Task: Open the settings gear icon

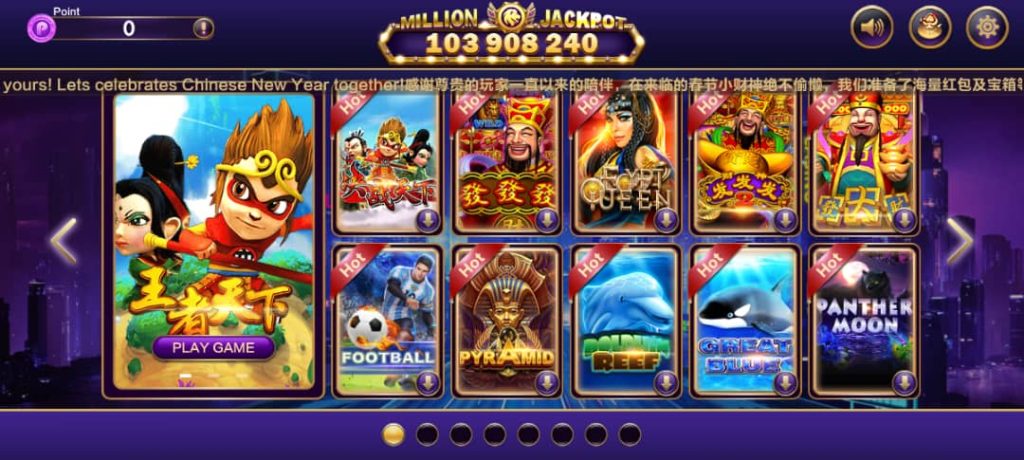Action: (987, 27)
